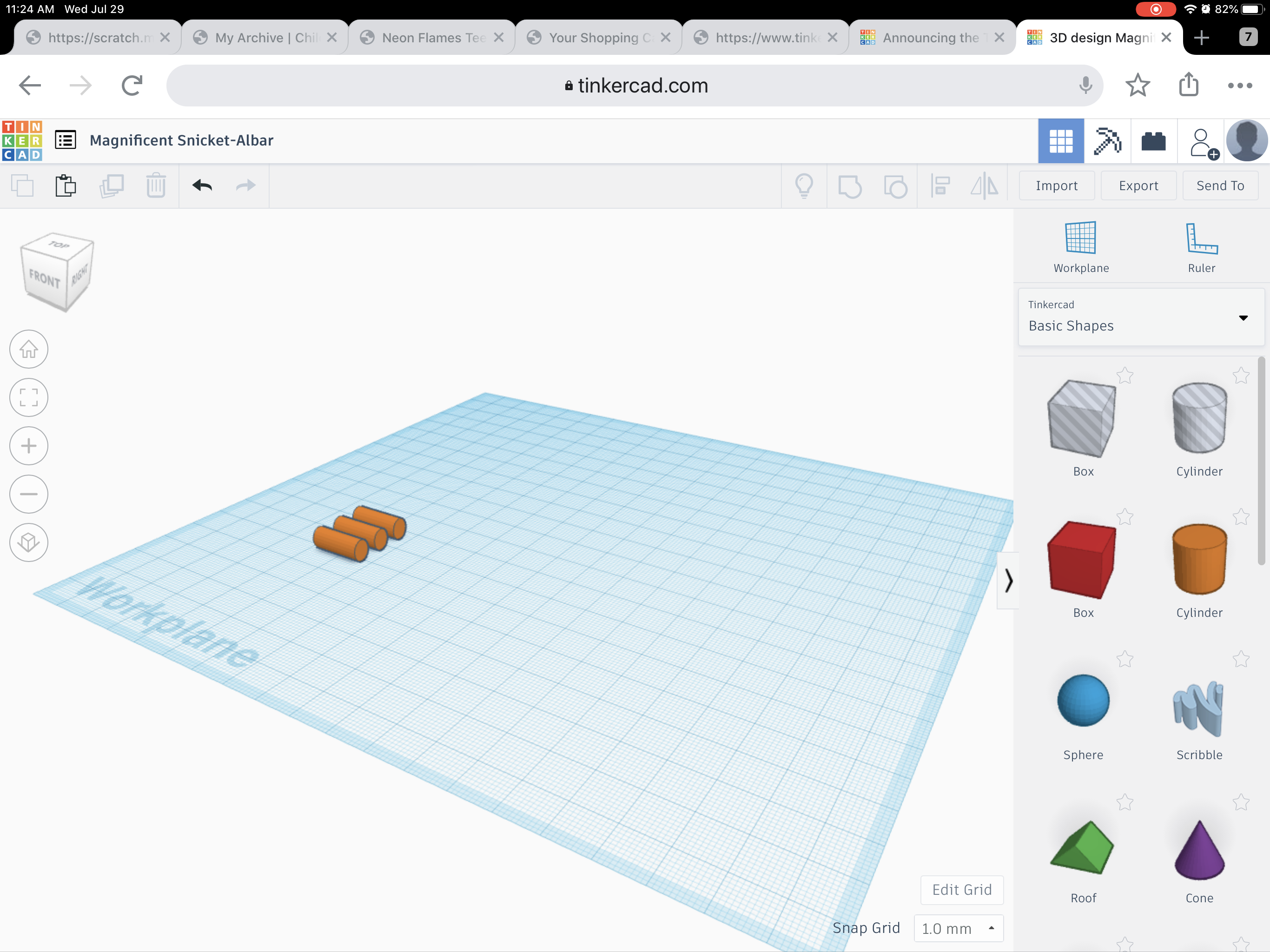This screenshot has height=952, width=1270.
Task: Select the Workplane tool
Action: [1081, 247]
